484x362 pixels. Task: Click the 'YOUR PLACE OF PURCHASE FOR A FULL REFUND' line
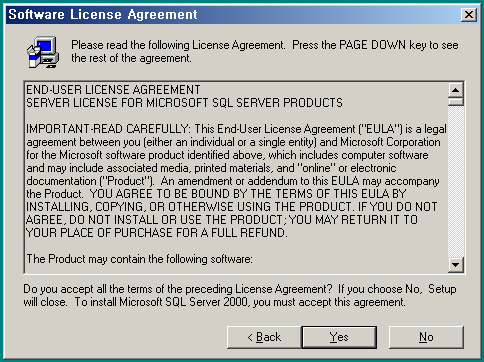(x=157, y=233)
